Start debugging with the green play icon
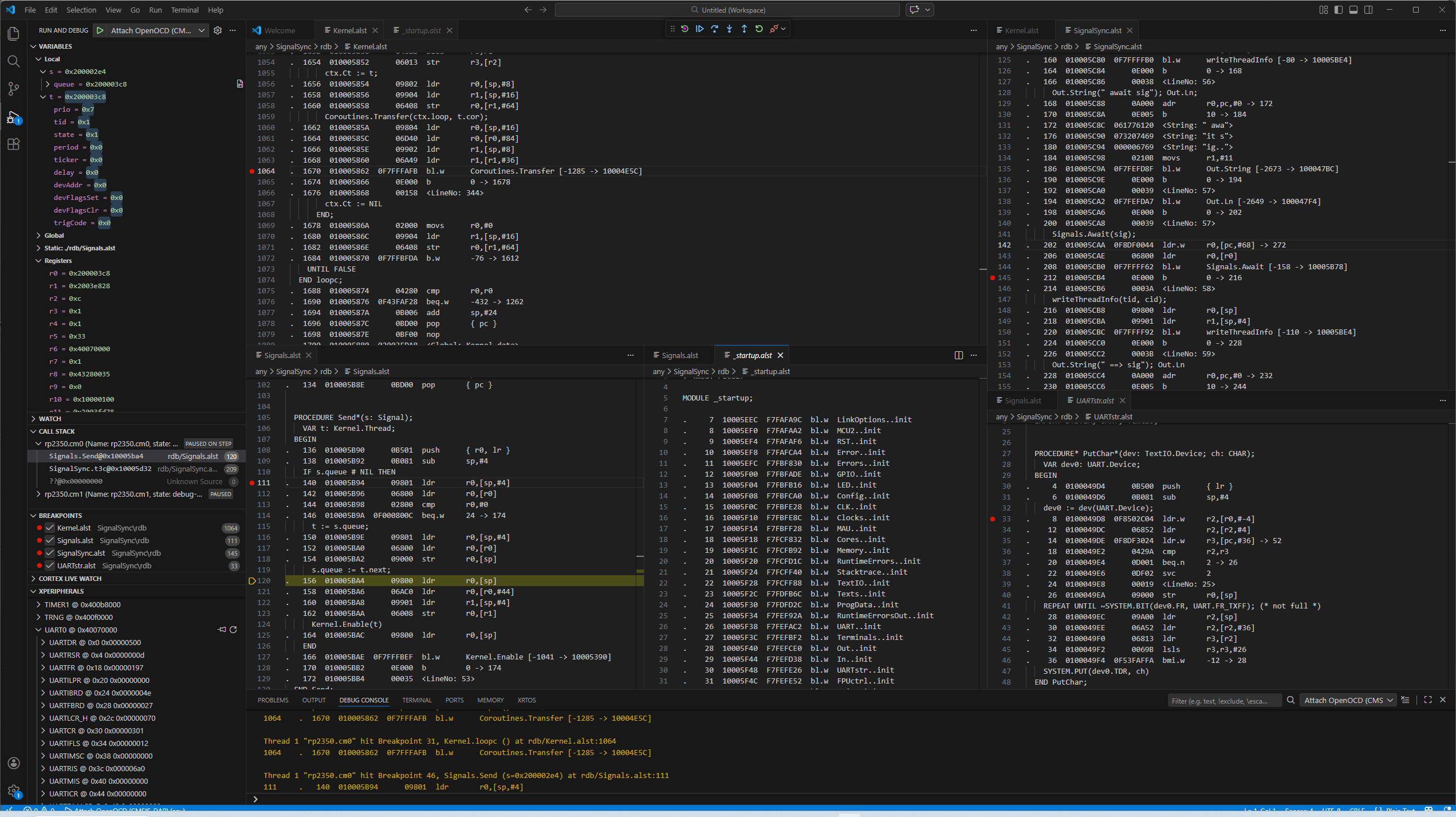 [x=100, y=30]
